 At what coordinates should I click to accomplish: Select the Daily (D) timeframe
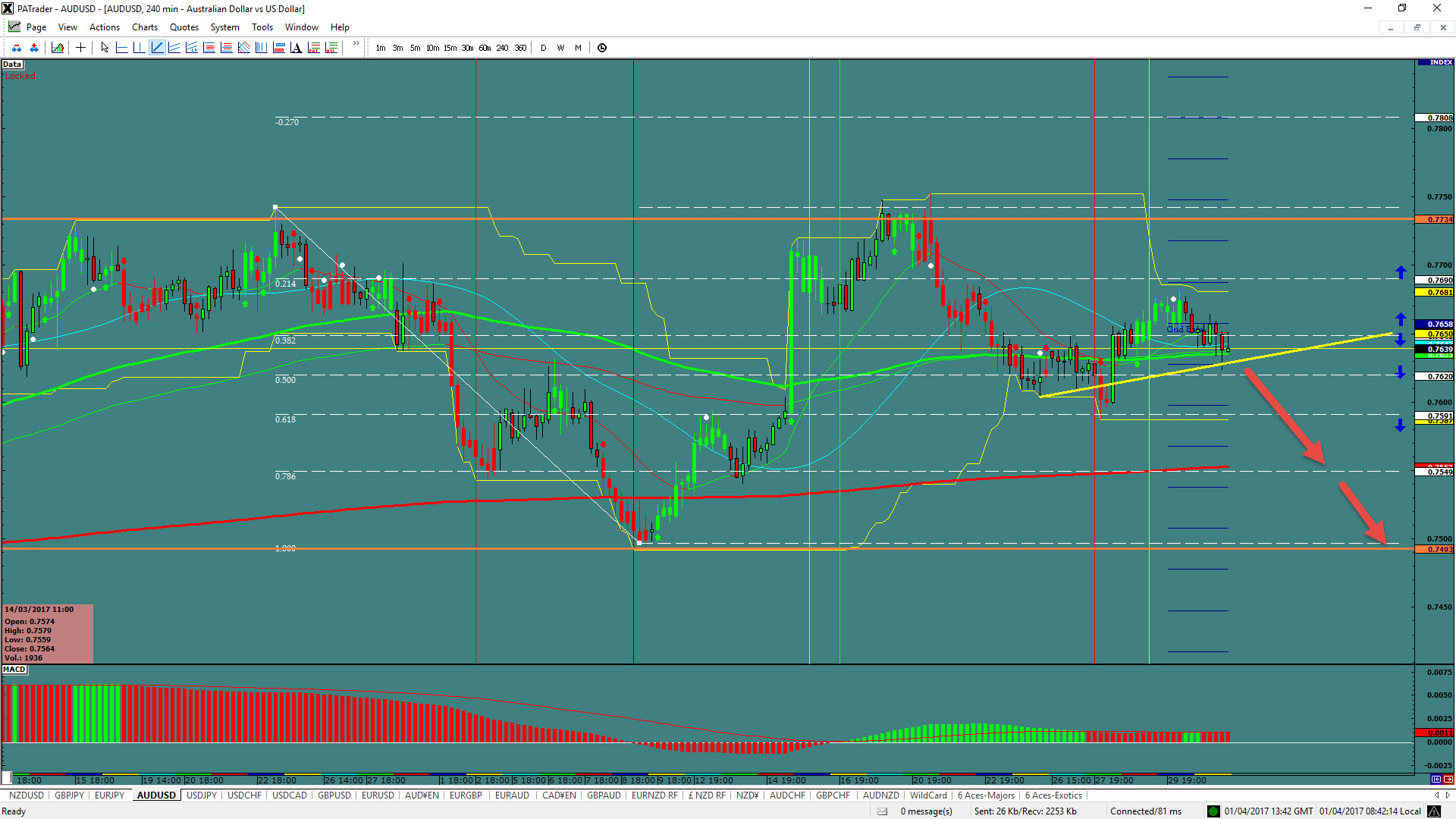(x=544, y=48)
